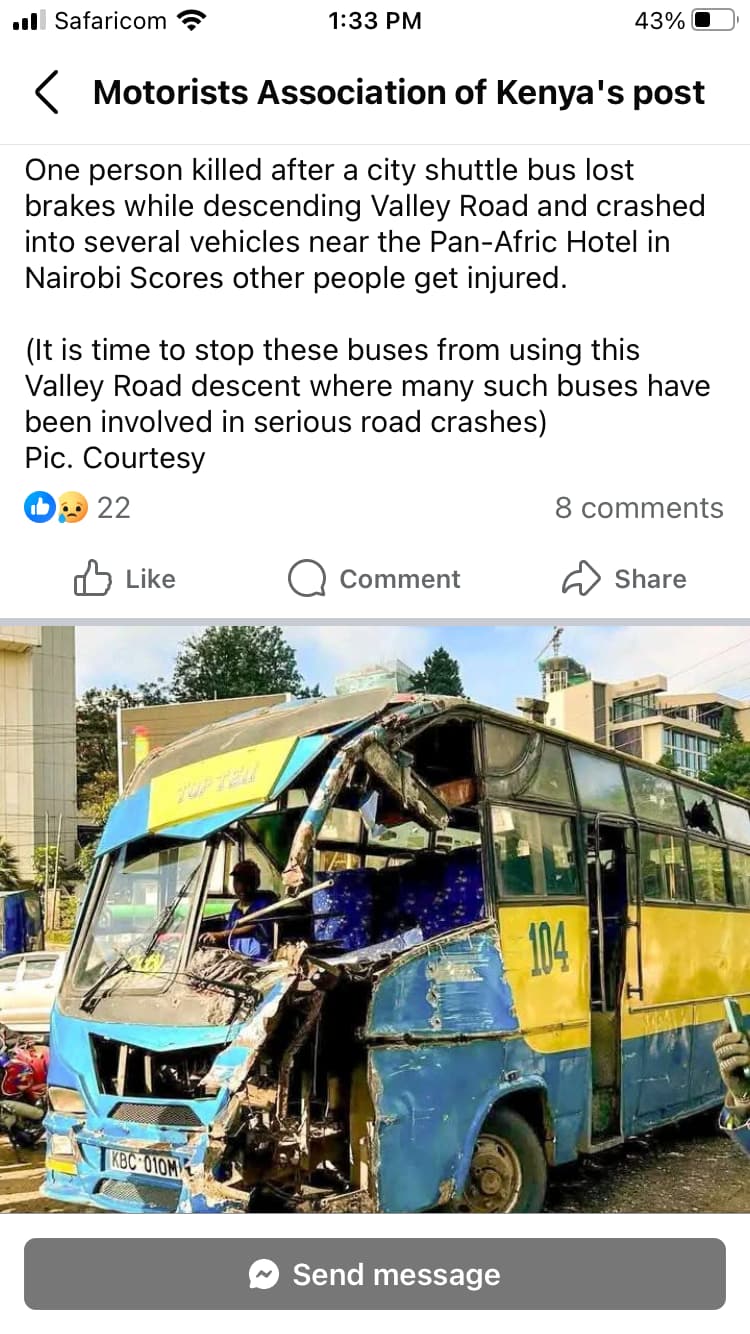750x1334 pixels.
Task: Open the 8 comments link
Action: click(x=639, y=508)
